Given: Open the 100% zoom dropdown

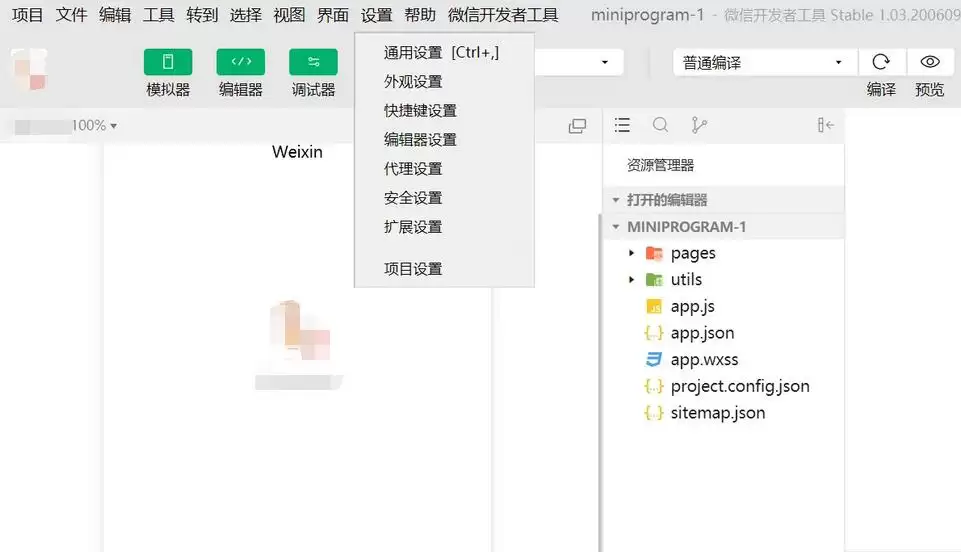Looking at the screenshot, I should (x=94, y=126).
